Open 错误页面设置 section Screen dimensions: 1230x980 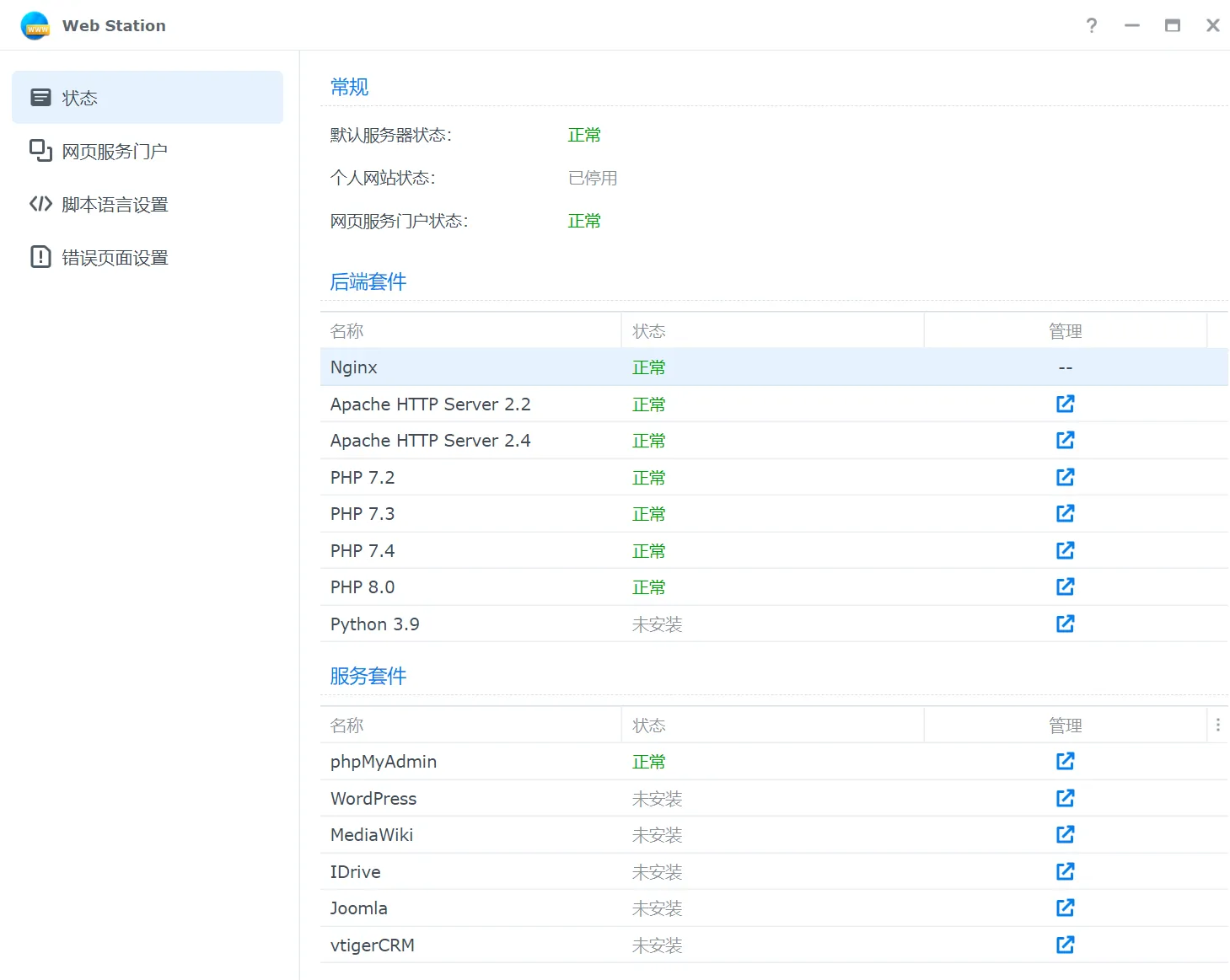click(x=148, y=257)
